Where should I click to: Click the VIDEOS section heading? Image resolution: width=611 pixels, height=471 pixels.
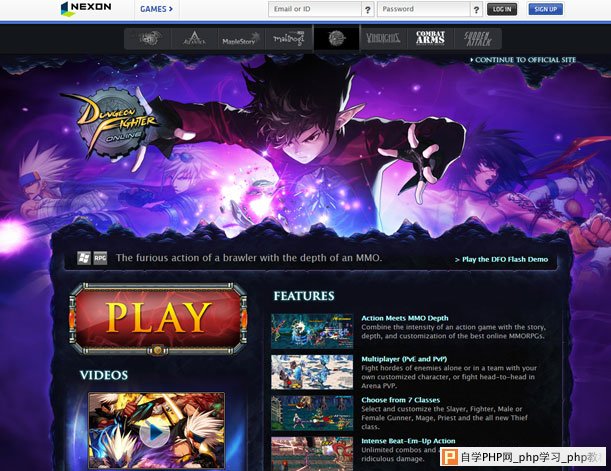pyautogui.click(x=104, y=375)
